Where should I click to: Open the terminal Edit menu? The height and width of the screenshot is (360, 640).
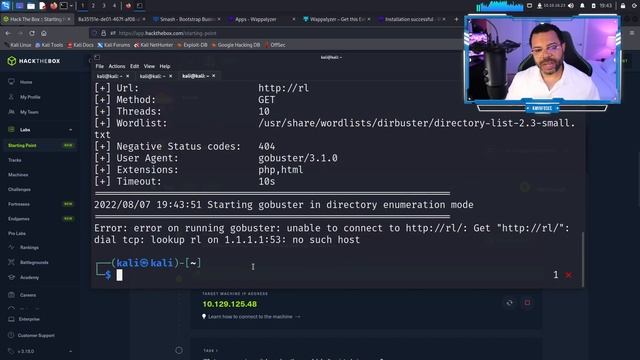(134, 66)
